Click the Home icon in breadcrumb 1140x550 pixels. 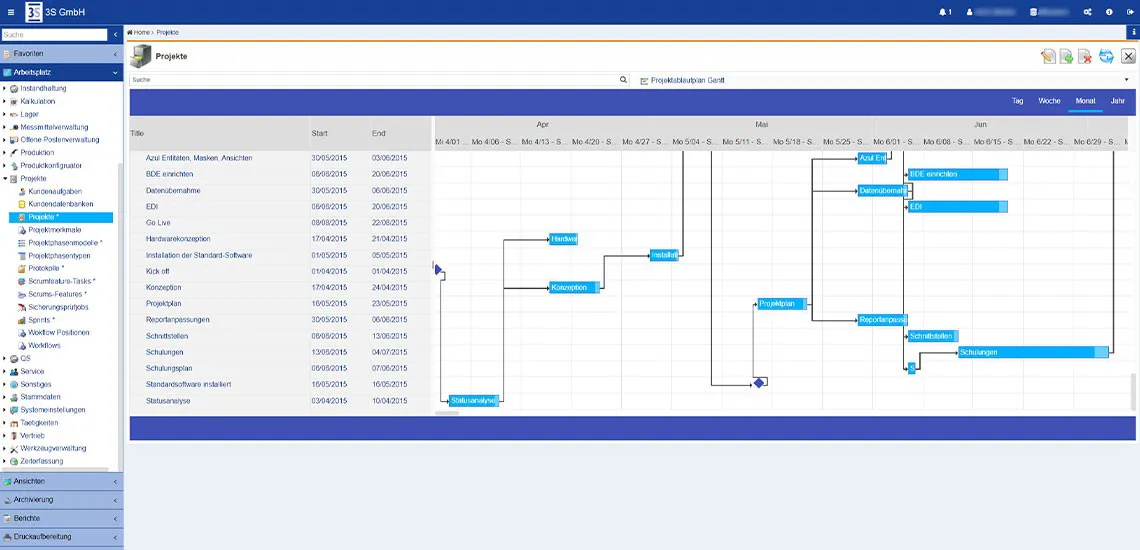pos(129,33)
